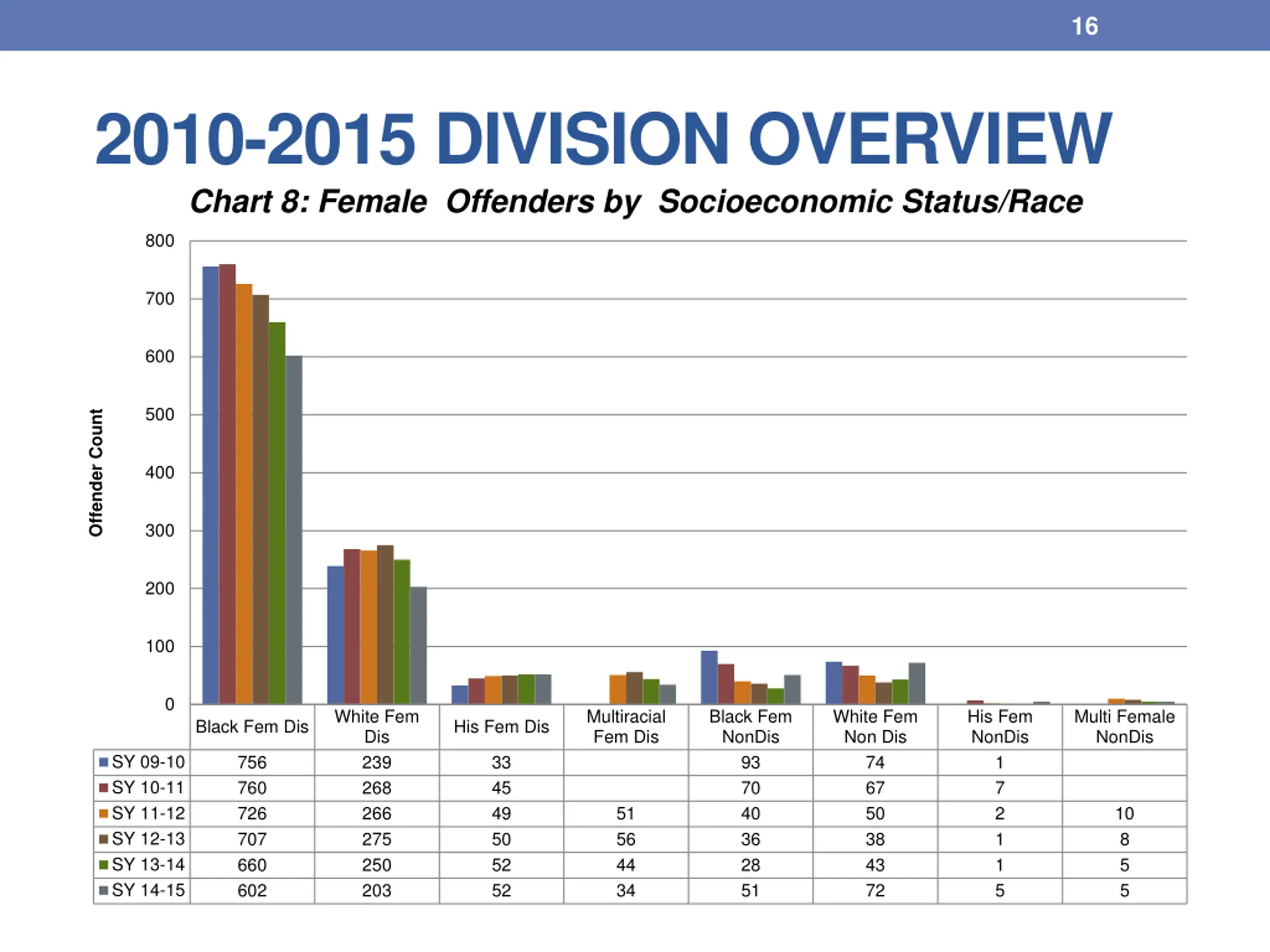Click the SY 12-13 brown legend swatch

[x=104, y=839]
